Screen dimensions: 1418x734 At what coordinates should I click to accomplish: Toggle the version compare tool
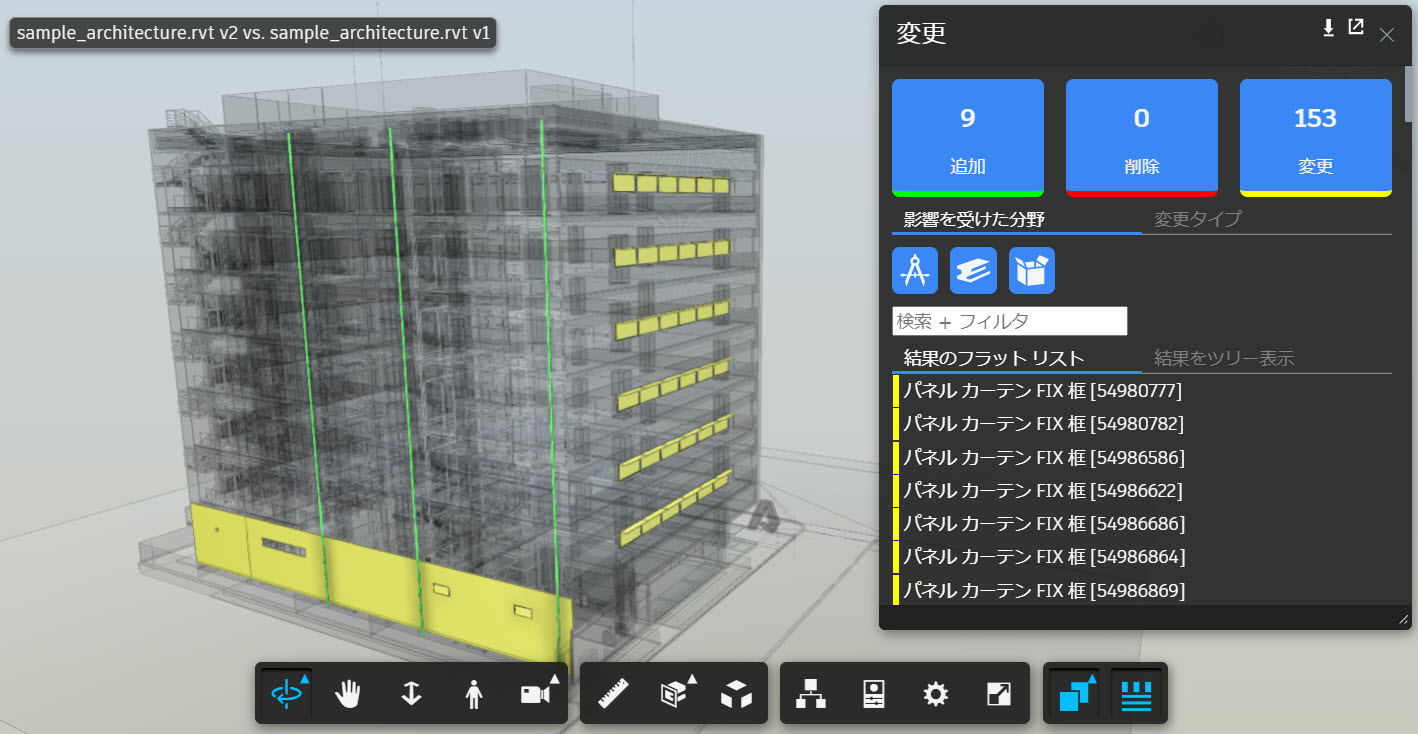click(1074, 693)
